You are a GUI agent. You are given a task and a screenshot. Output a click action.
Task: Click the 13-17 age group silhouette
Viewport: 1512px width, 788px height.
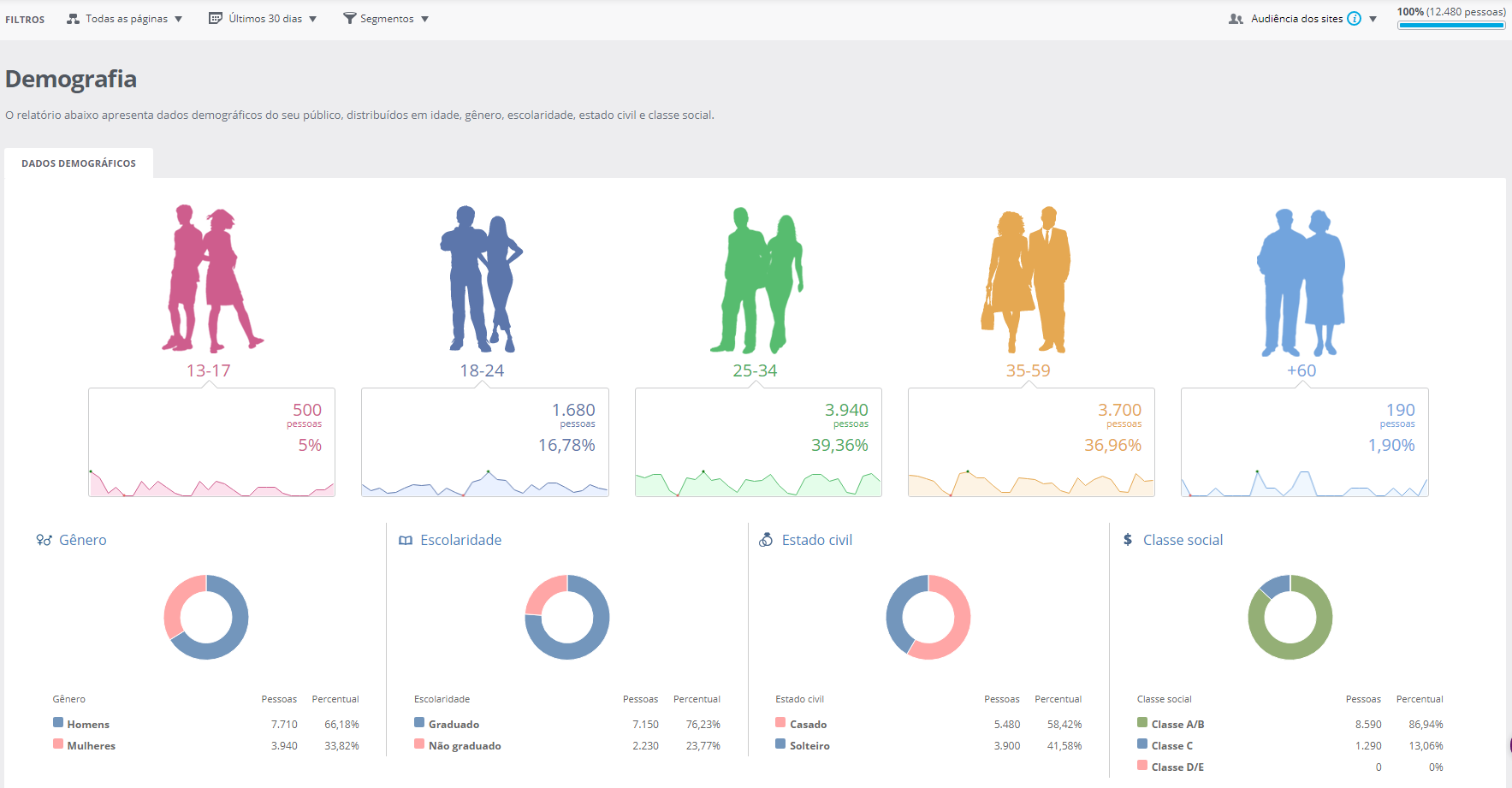click(x=211, y=279)
